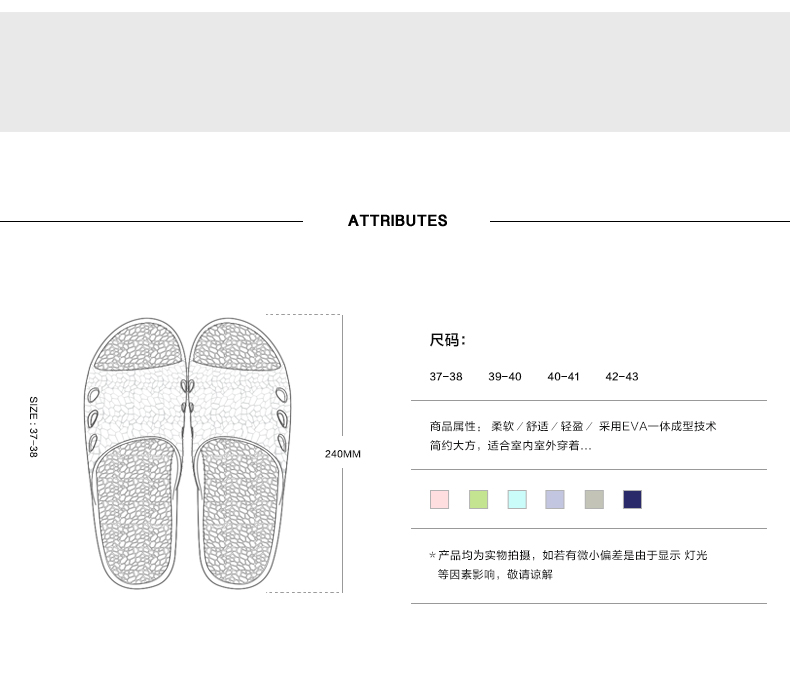Click the 简约大方 description line

510,445
